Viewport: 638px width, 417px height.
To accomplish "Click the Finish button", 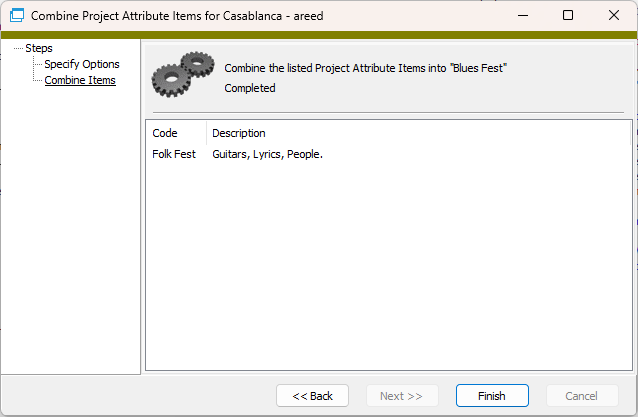I will click(492, 395).
